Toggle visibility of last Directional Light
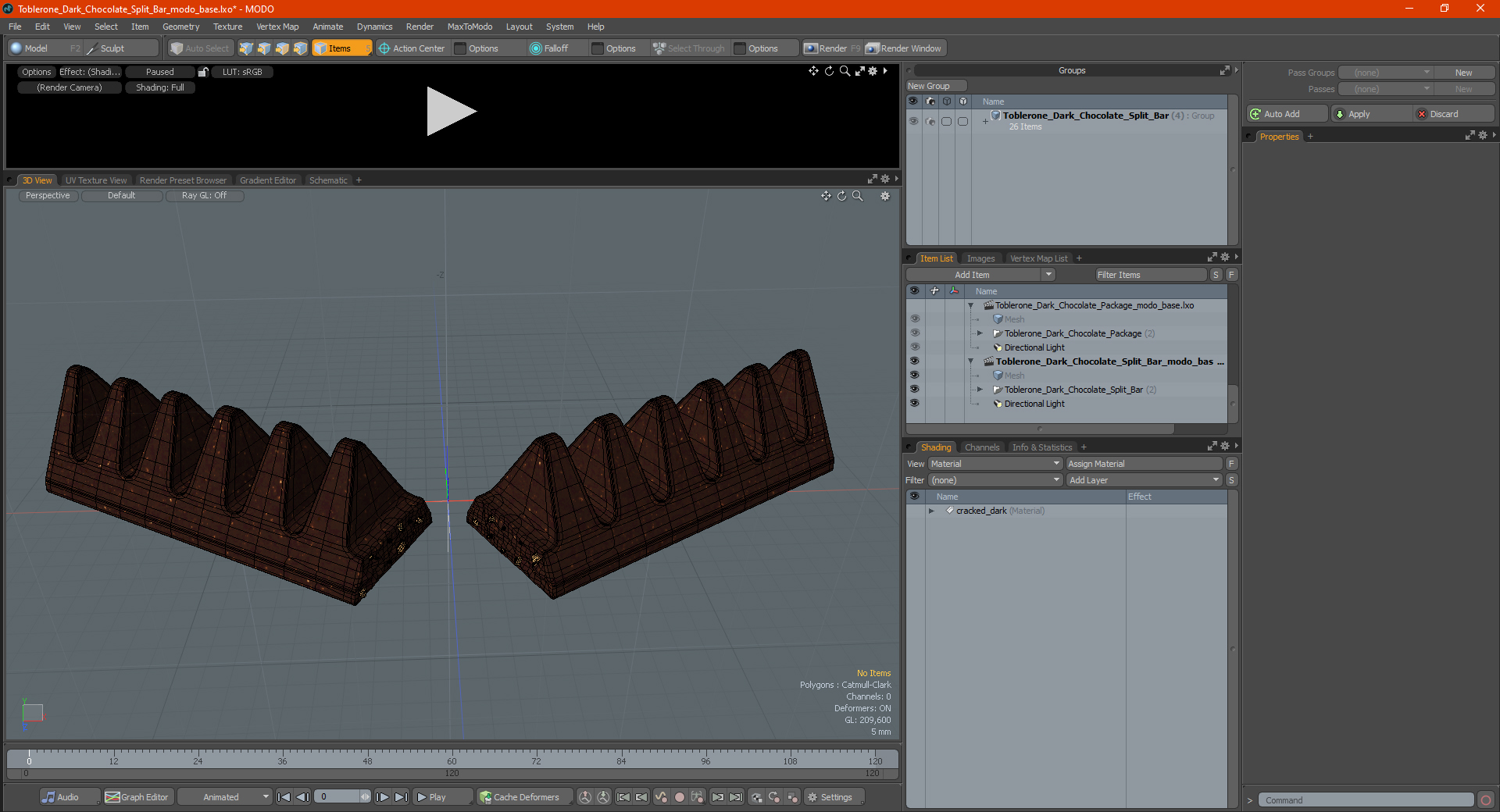Screen dimensions: 1500x812 (914, 404)
